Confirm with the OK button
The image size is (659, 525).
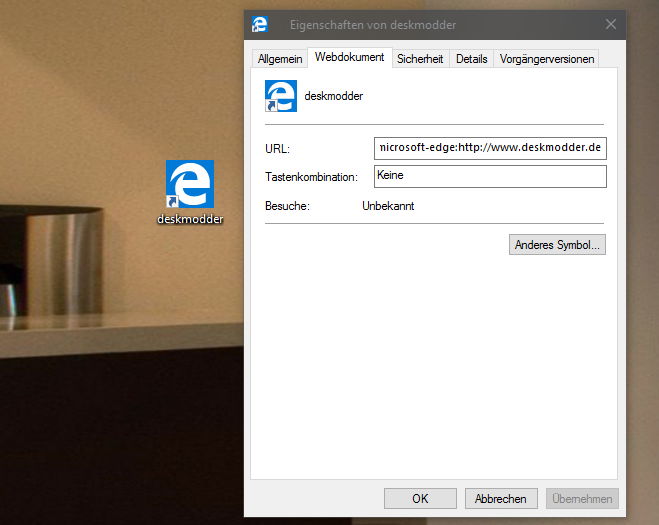(420, 499)
